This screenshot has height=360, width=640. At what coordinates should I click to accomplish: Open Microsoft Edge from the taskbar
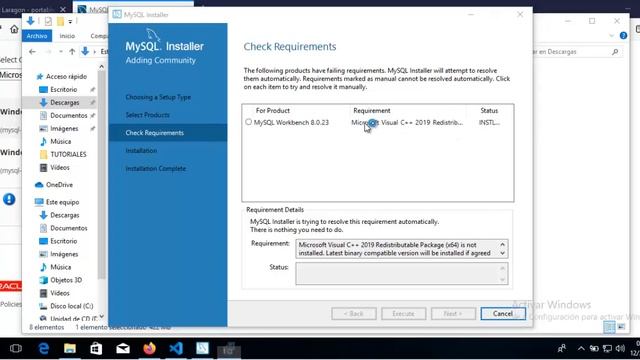pos(43,349)
